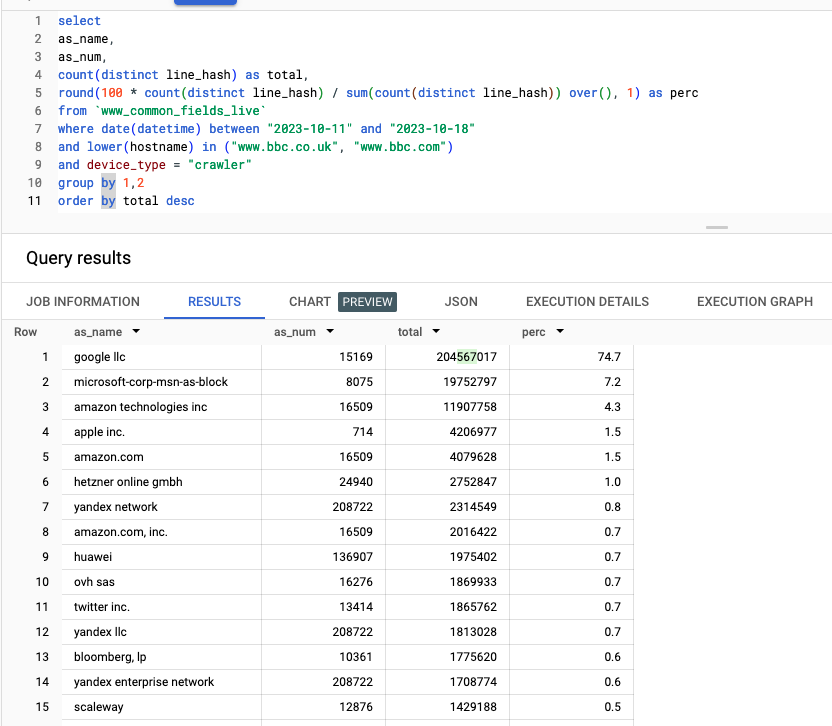Click the perc value 7.2

click(x=612, y=382)
